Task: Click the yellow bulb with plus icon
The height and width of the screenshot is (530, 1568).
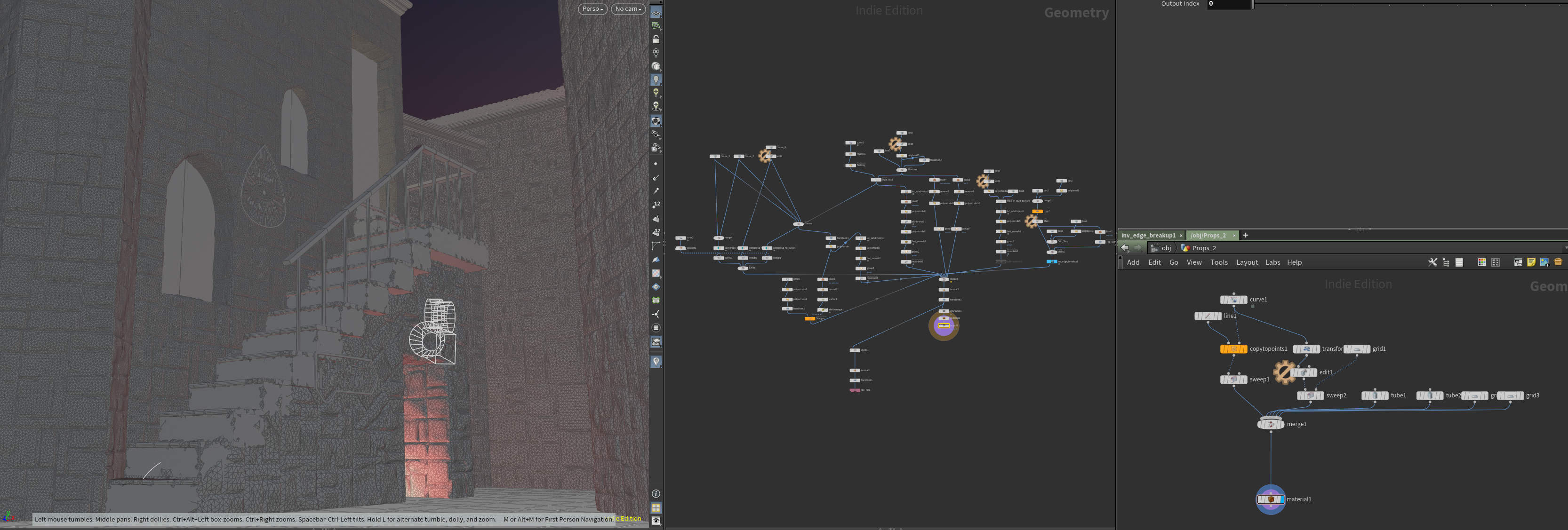Action: tap(656, 93)
